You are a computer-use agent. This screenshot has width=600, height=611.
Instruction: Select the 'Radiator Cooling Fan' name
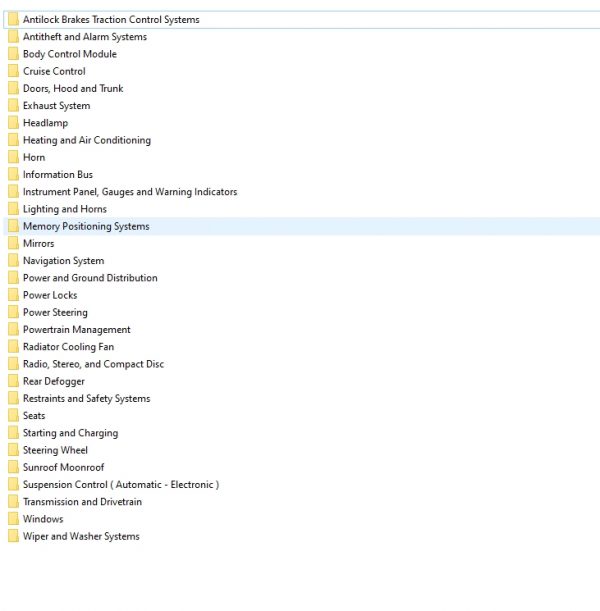click(69, 347)
